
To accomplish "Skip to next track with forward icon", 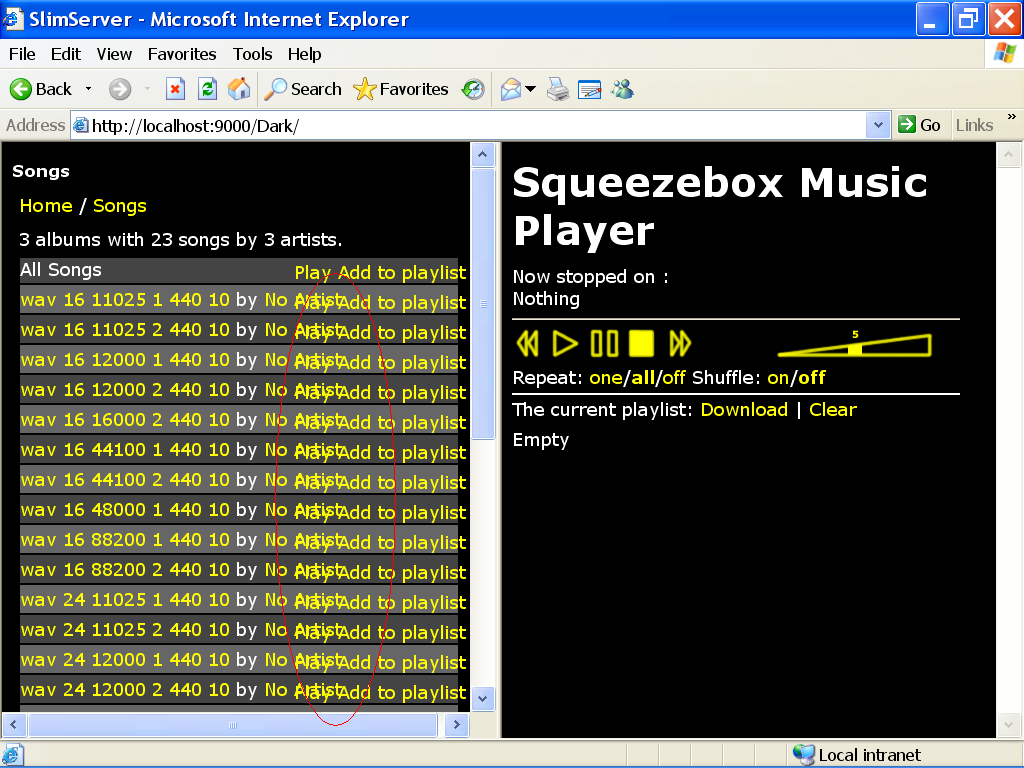I will (680, 344).
